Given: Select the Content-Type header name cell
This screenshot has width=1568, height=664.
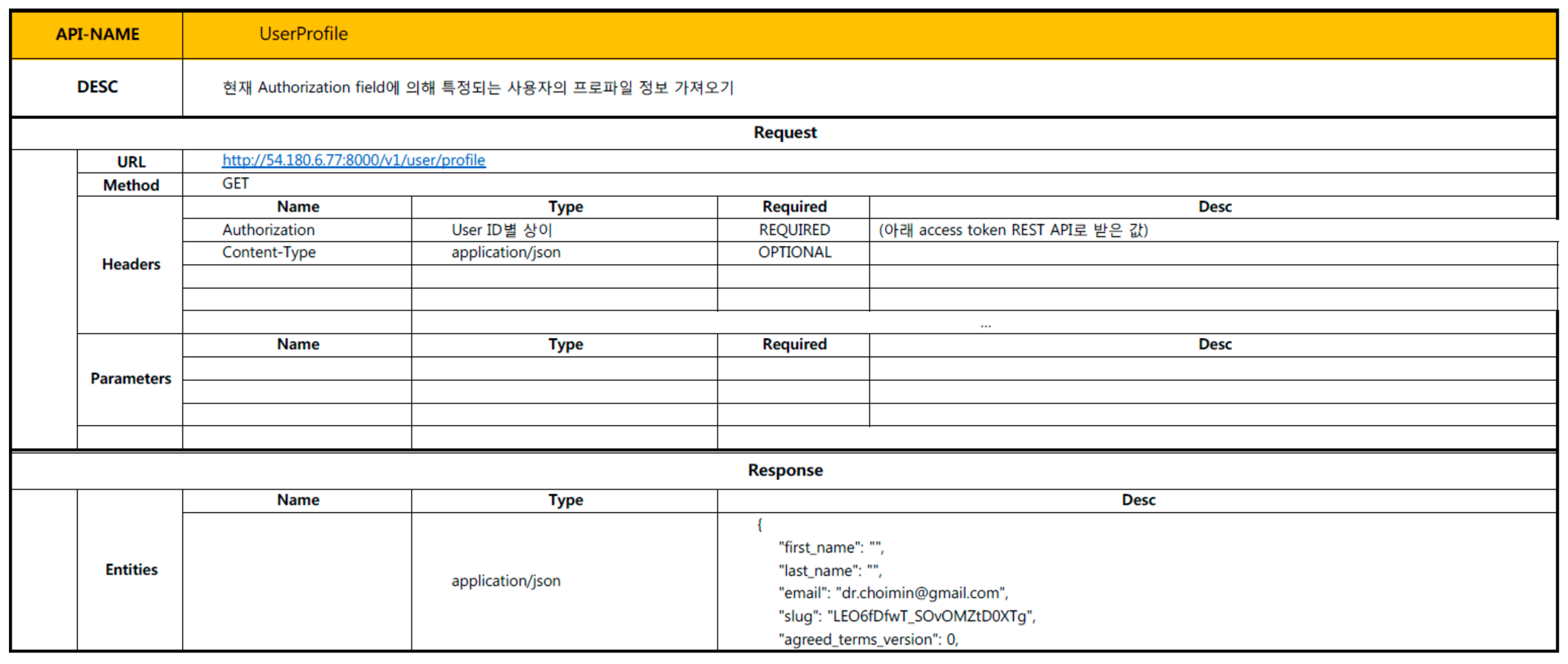Looking at the screenshot, I should click(x=268, y=253).
